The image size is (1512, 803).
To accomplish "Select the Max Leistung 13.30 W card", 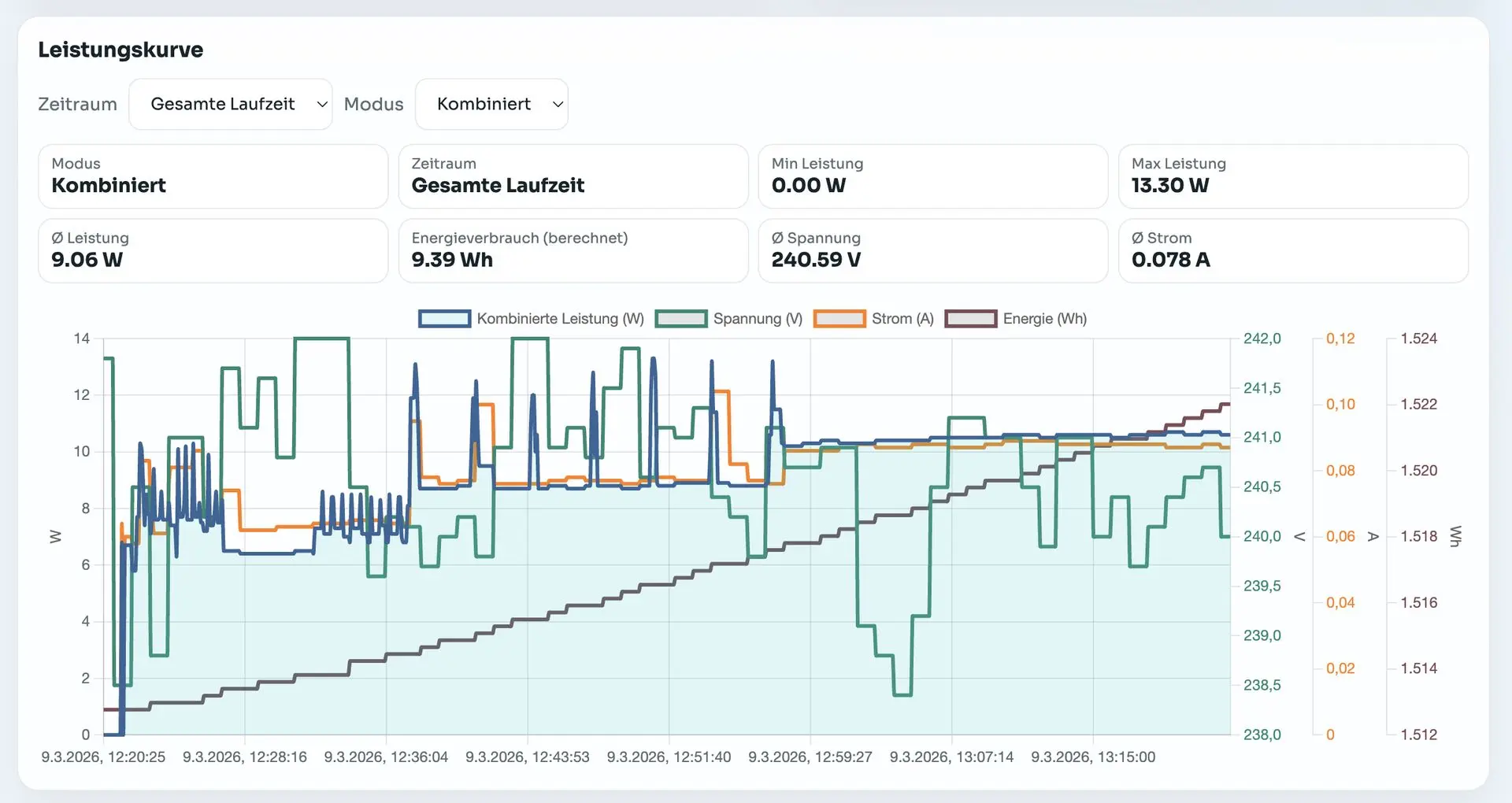I will [x=1292, y=176].
